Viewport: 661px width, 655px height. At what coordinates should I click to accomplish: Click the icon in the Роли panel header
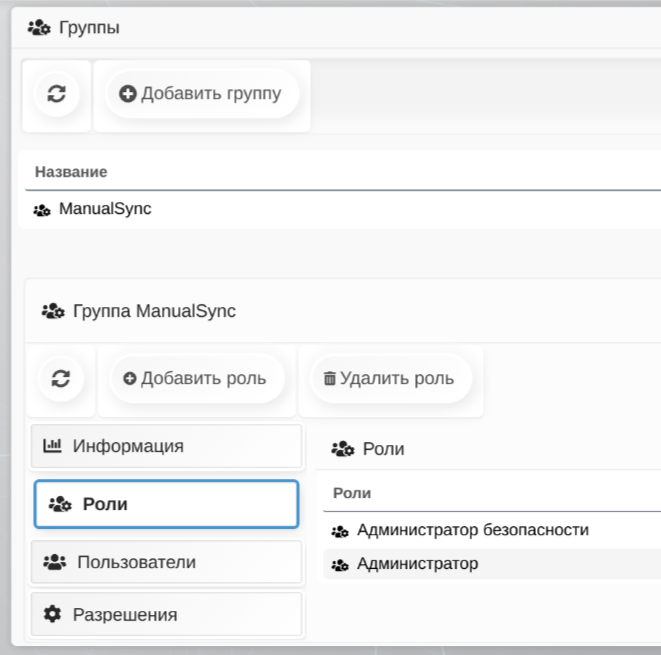[x=342, y=450]
